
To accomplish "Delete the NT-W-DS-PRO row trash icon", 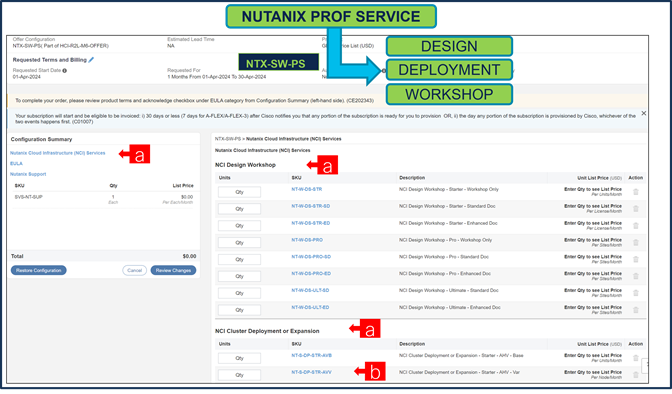I will tap(636, 243).
